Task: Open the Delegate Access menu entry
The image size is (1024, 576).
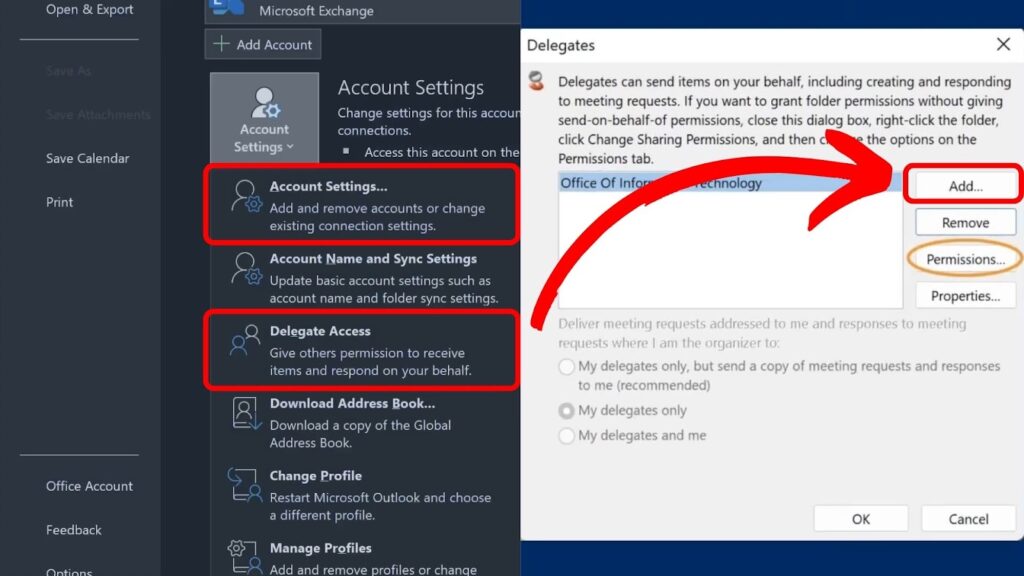Action: click(x=362, y=350)
